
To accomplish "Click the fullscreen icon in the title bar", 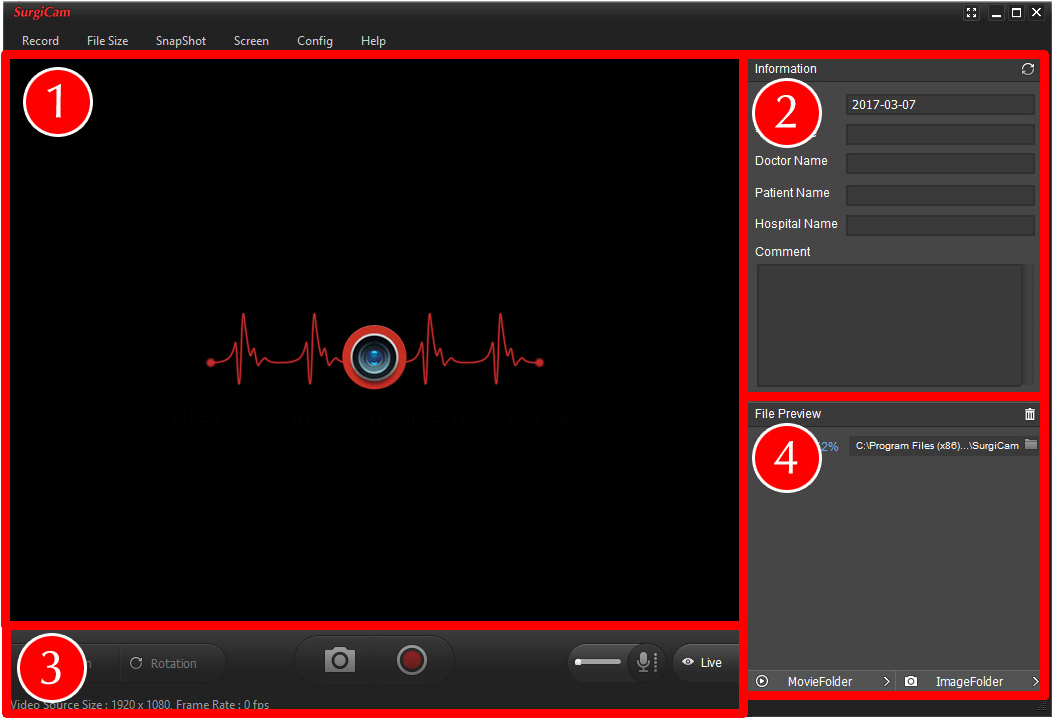I will coord(971,13).
